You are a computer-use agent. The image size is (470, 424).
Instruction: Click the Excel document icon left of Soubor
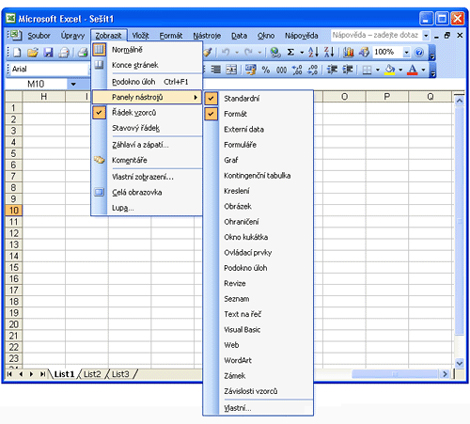15,35
